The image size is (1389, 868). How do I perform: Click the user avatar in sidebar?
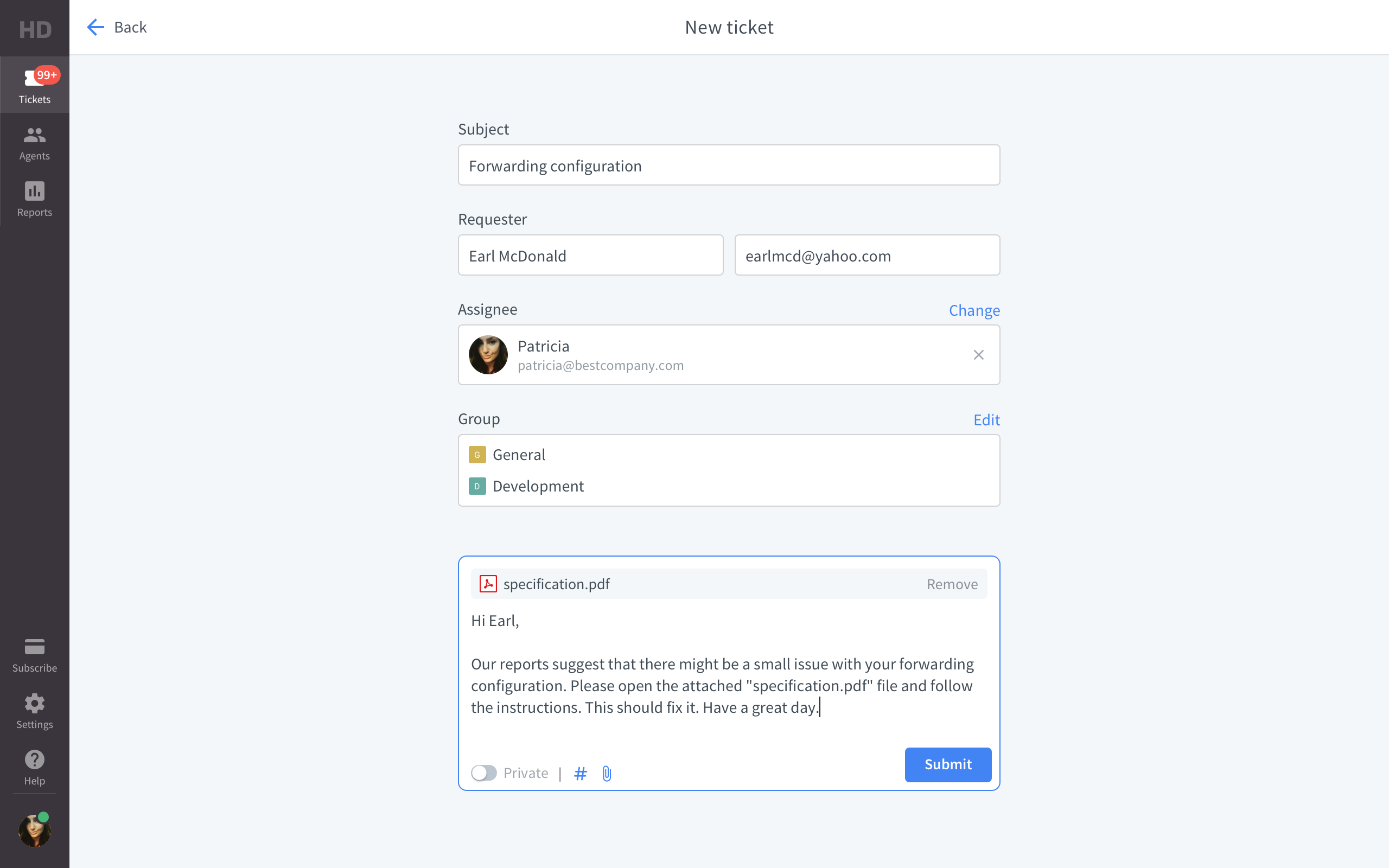click(x=34, y=831)
